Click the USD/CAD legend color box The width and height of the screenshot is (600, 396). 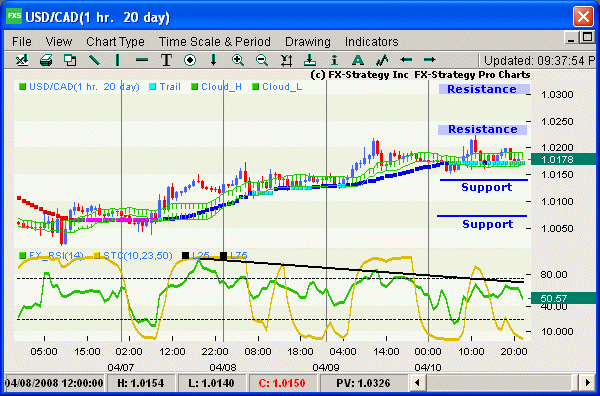23,87
